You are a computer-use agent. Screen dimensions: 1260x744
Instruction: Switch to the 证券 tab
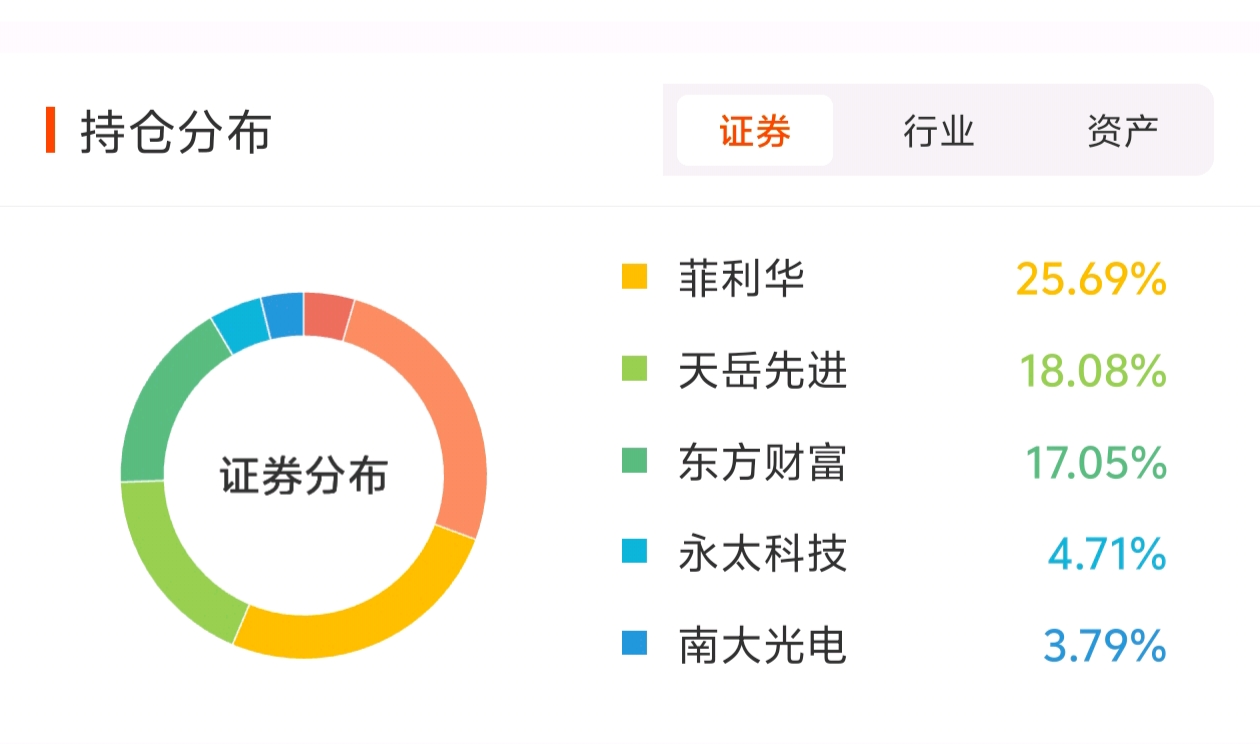coord(755,131)
